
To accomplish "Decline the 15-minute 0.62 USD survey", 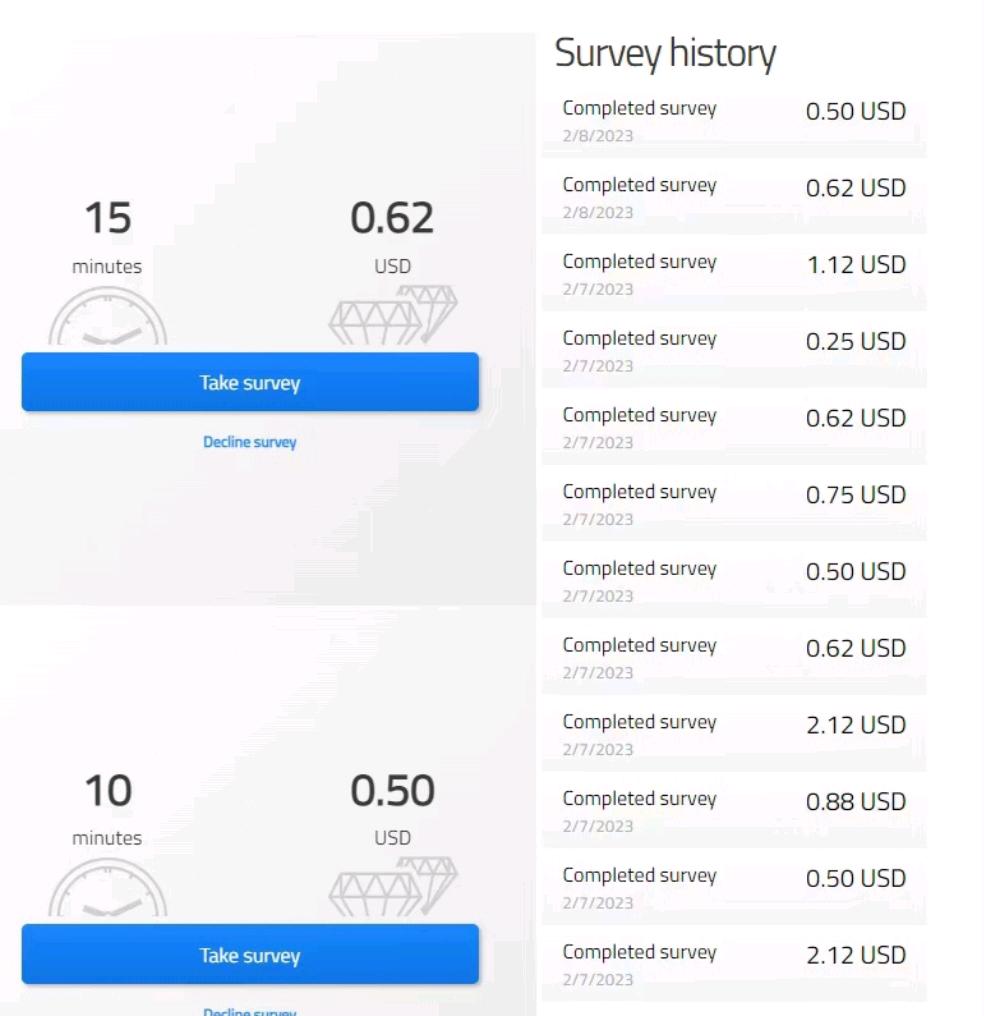I will [x=250, y=442].
